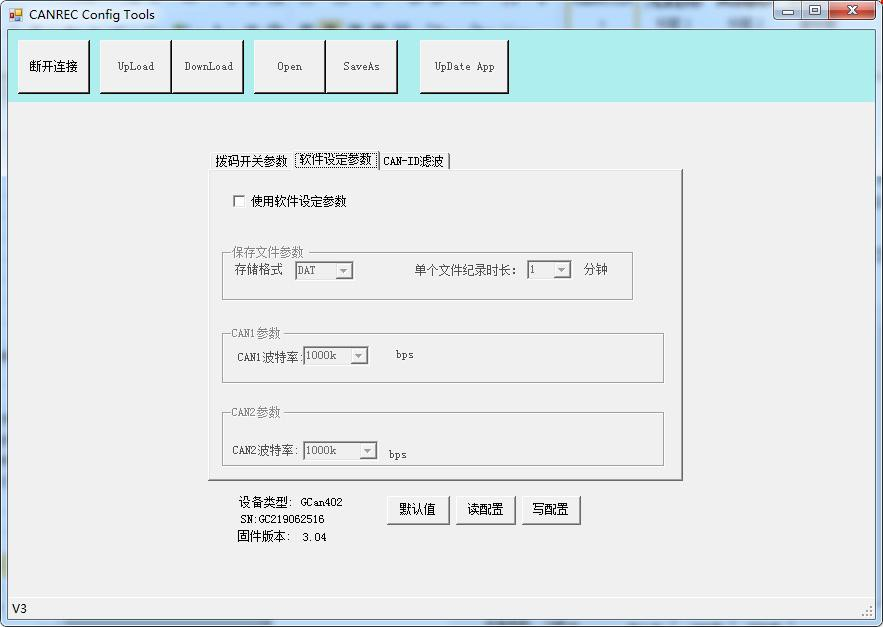Viewport: 883px width, 627px height.
Task: Open a config file with Open button
Action: click(290, 67)
